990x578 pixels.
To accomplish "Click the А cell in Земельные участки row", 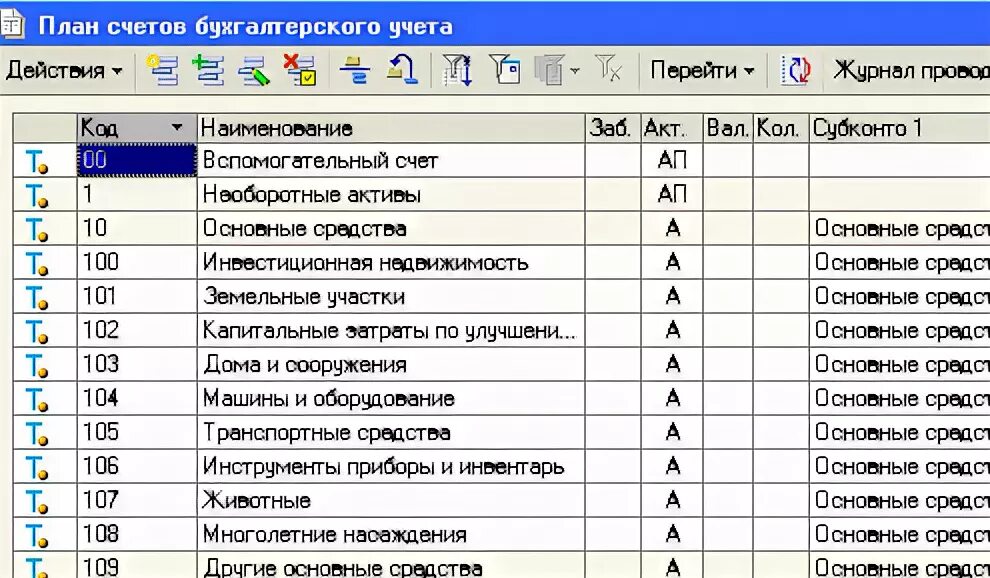I will pyautogui.click(x=672, y=296).
